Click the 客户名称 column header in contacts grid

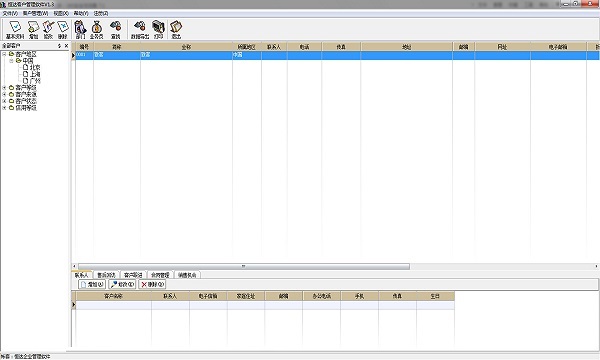[114, 296]
